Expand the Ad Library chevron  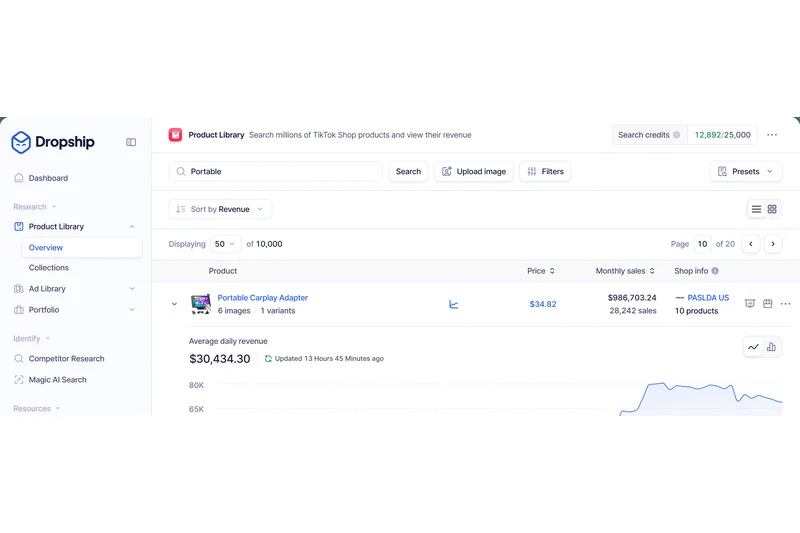[132, 289]
